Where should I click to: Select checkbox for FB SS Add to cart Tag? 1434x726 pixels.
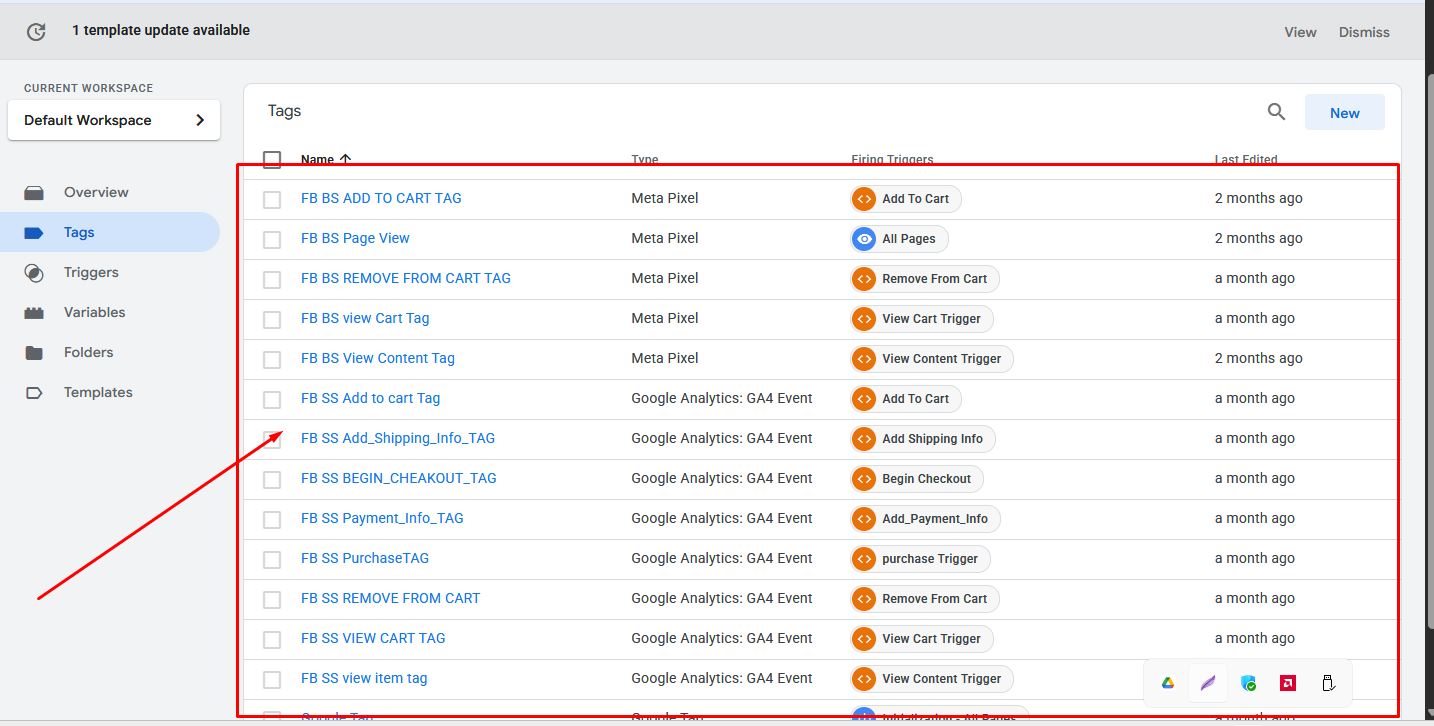(272, 399)
